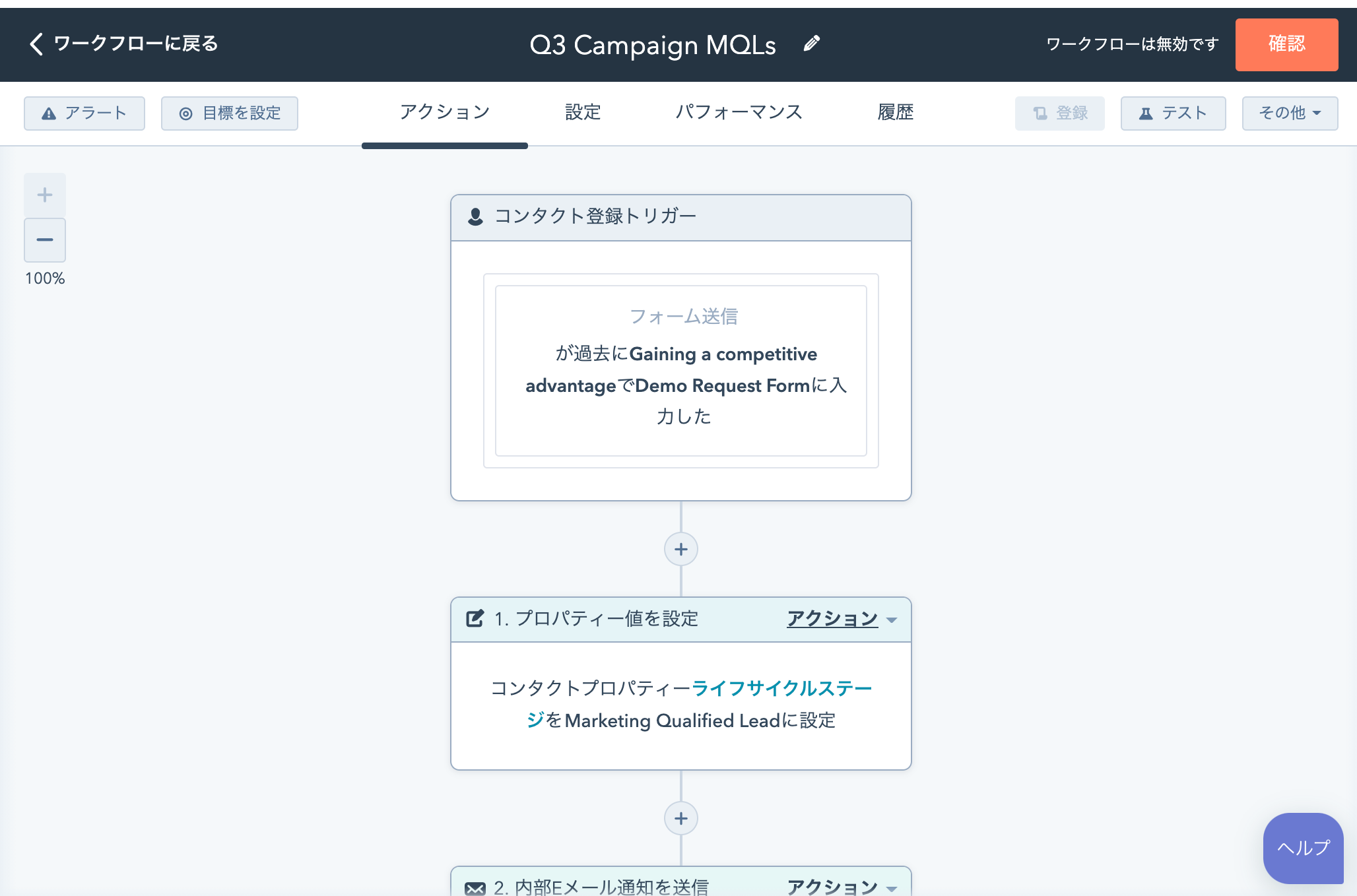Screen dimensions: 1357x896
Task: Open the アラート alerts button
Action: coord(84,113)
